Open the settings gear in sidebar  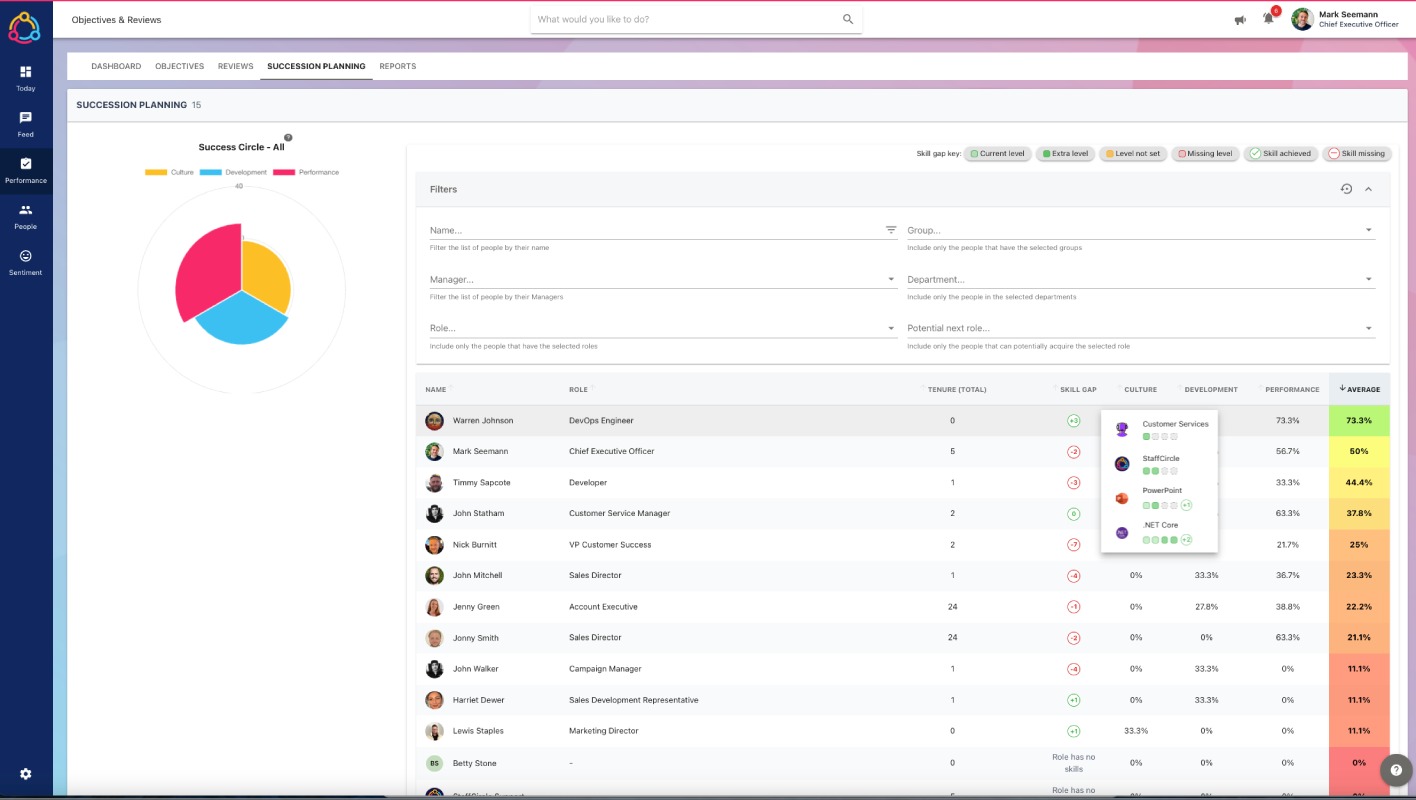tap(26, 774)
